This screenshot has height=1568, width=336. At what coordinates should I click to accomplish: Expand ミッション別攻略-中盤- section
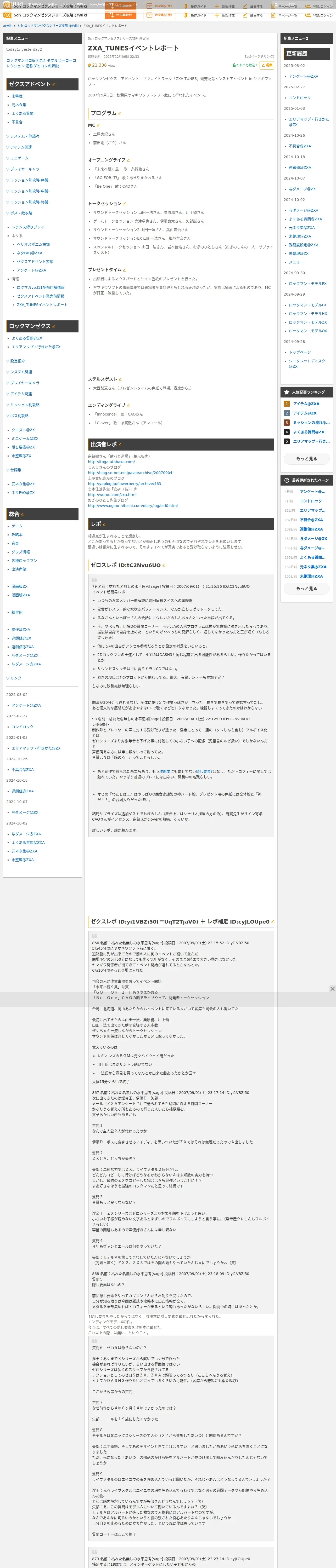[x=28, y=191]
